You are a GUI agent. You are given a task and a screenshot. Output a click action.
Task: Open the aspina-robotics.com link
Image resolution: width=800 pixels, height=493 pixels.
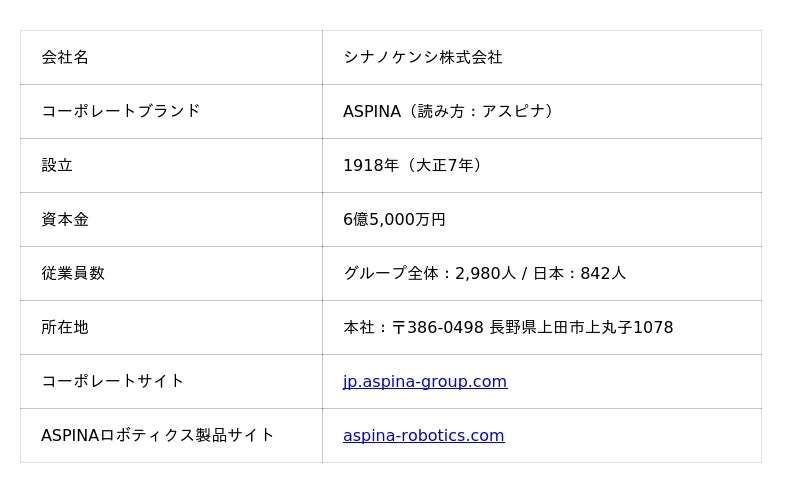click(x=423, y=436)
